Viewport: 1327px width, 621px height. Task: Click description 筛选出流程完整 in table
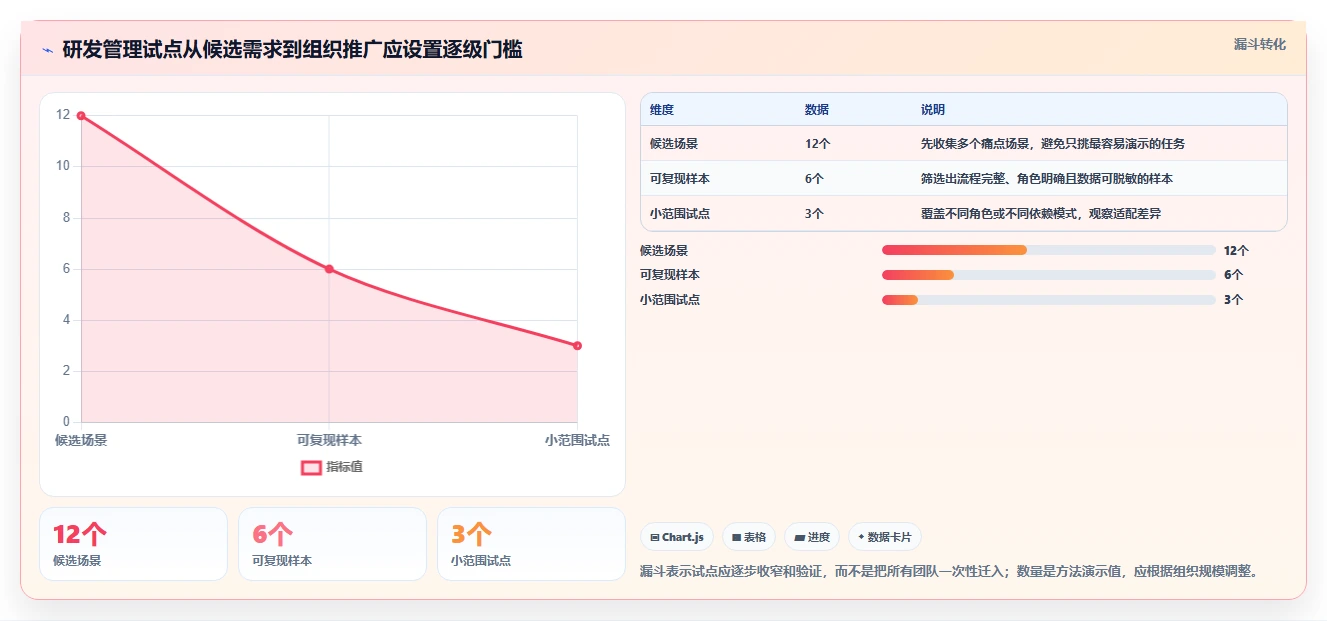click(1047, 179)
